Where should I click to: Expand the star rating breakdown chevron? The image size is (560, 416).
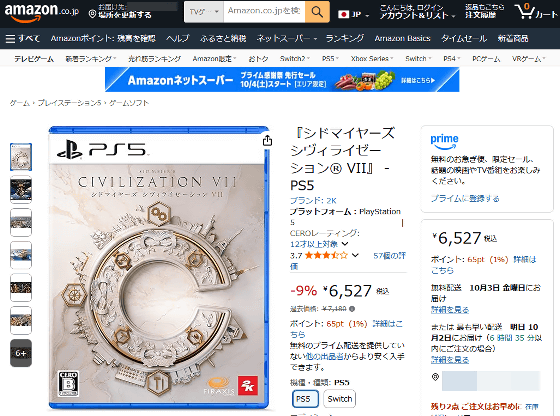[355, 255]
